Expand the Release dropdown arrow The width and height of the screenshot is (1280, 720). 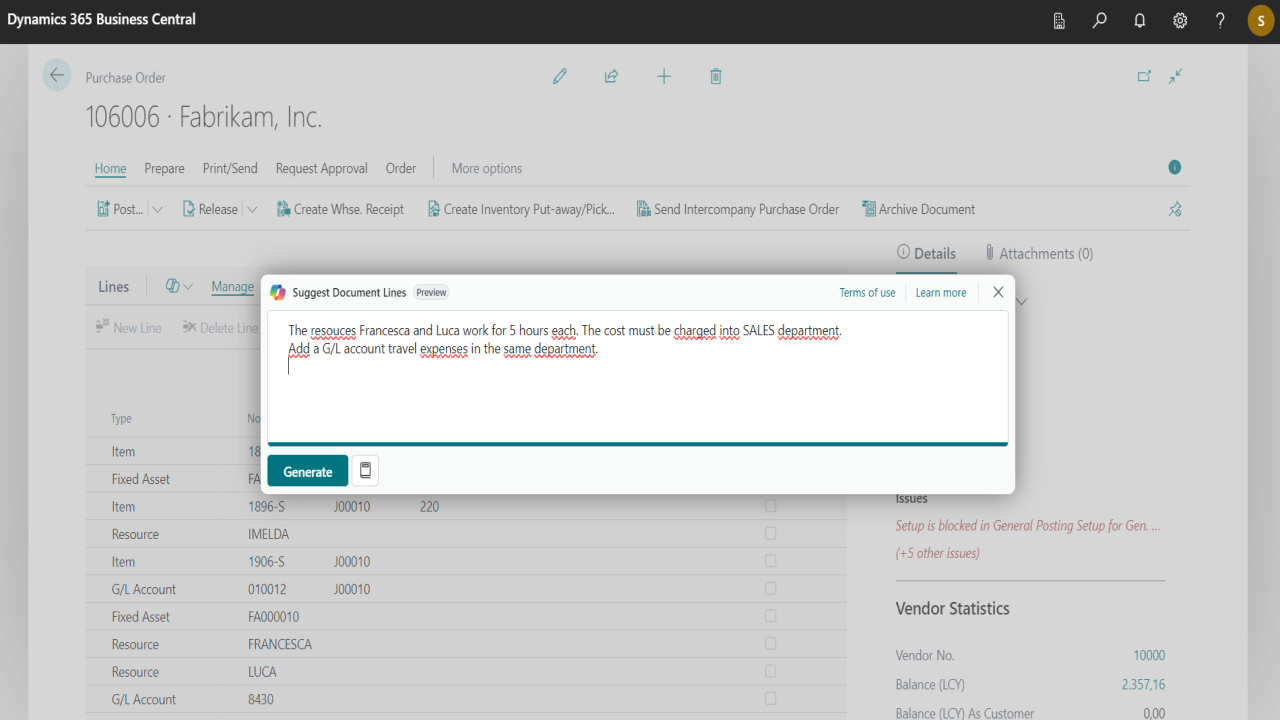252,209
